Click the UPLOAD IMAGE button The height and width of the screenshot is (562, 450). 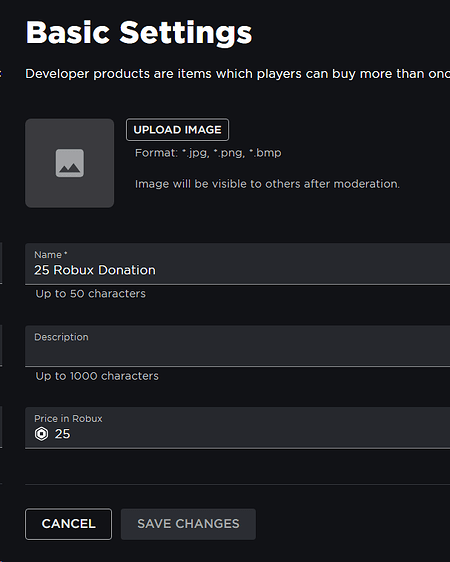pyautogui.click(x=177, y=130)
